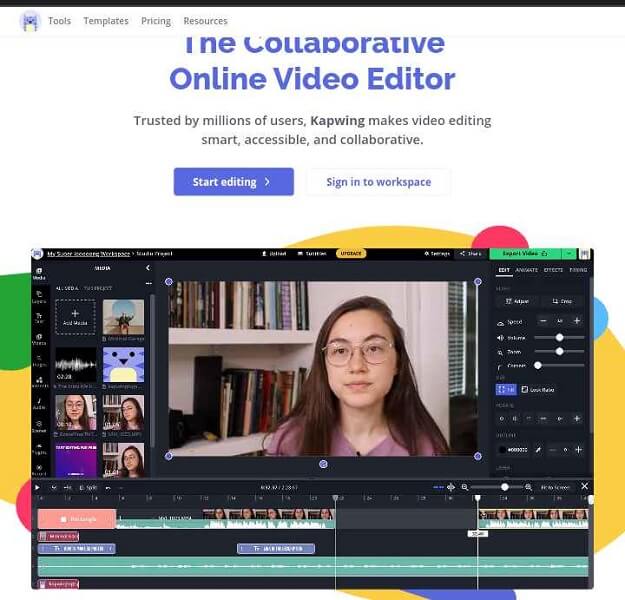Screen dimensions: 625x600
Task: Click the yellow Upgrade button
Action: 351,254
